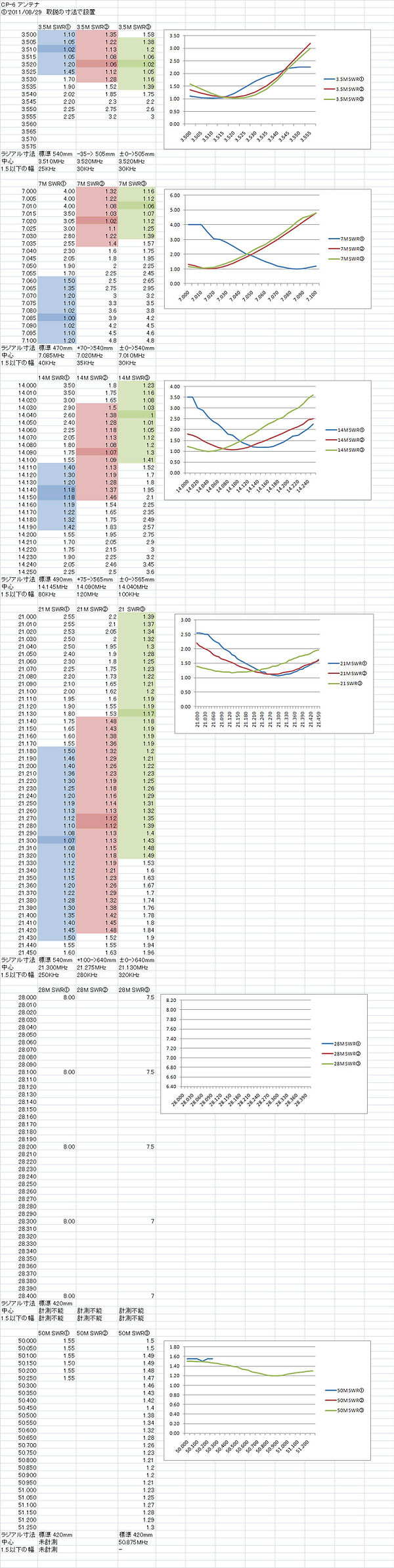The width and height of the screenshot is (394, 1568).
Task: Select the '14M SWR③' legend entry in chart
Action: (x=347, y=450)
